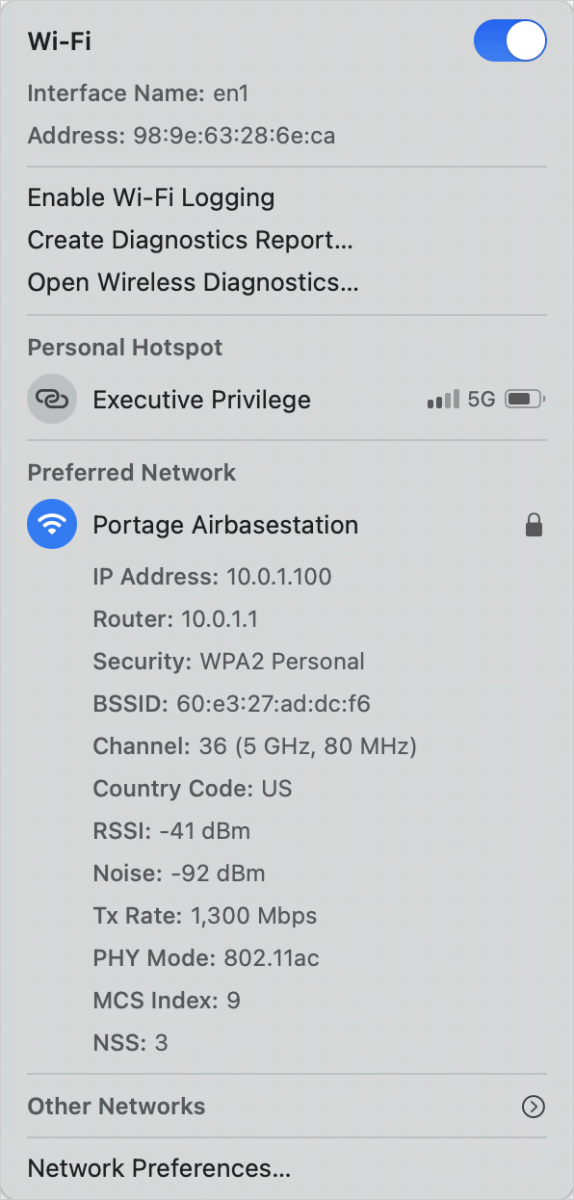This screenshot has width=574, height=1200.
Task: Expand Other Networks with the chevron icon
Action: point(534,1106)
